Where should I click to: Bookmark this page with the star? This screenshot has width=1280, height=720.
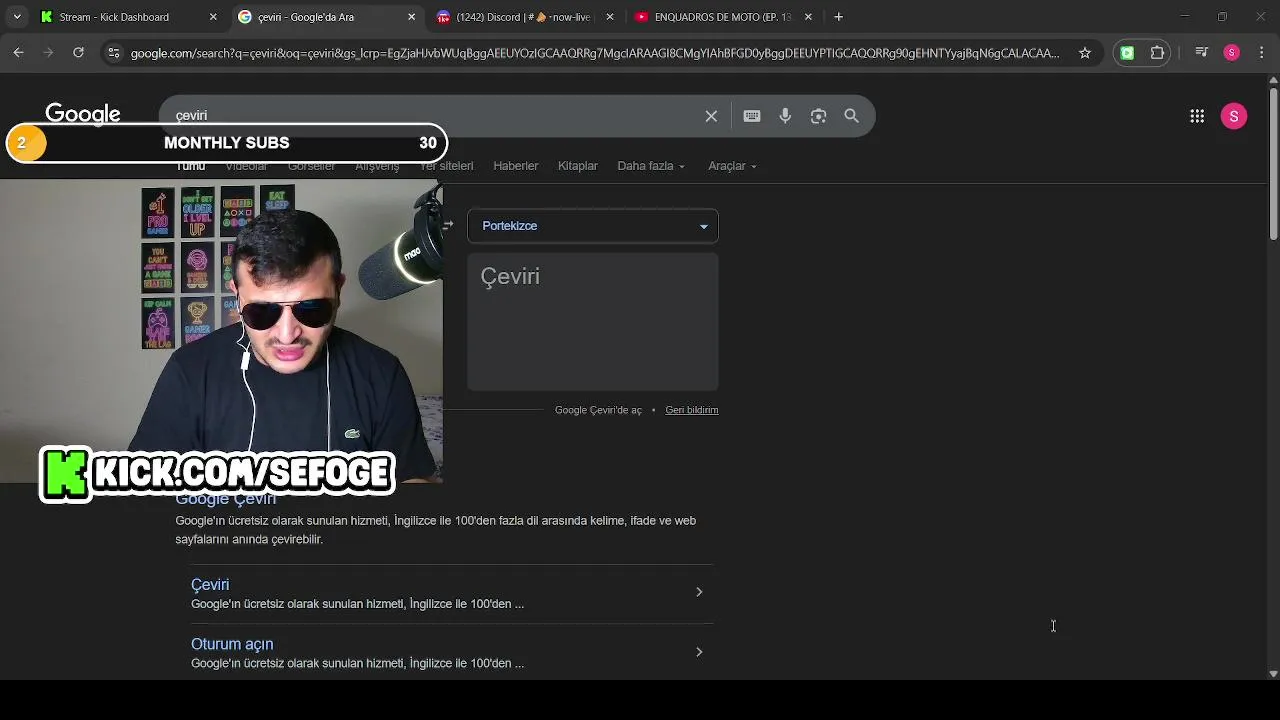tap(1085, 53)
